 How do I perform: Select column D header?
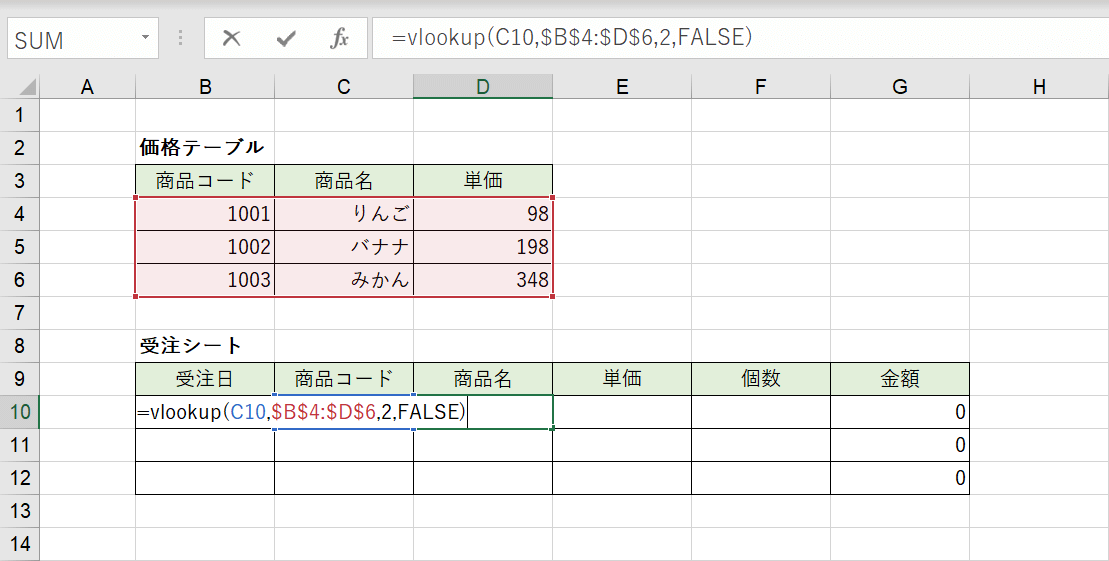tap(482, 87)
